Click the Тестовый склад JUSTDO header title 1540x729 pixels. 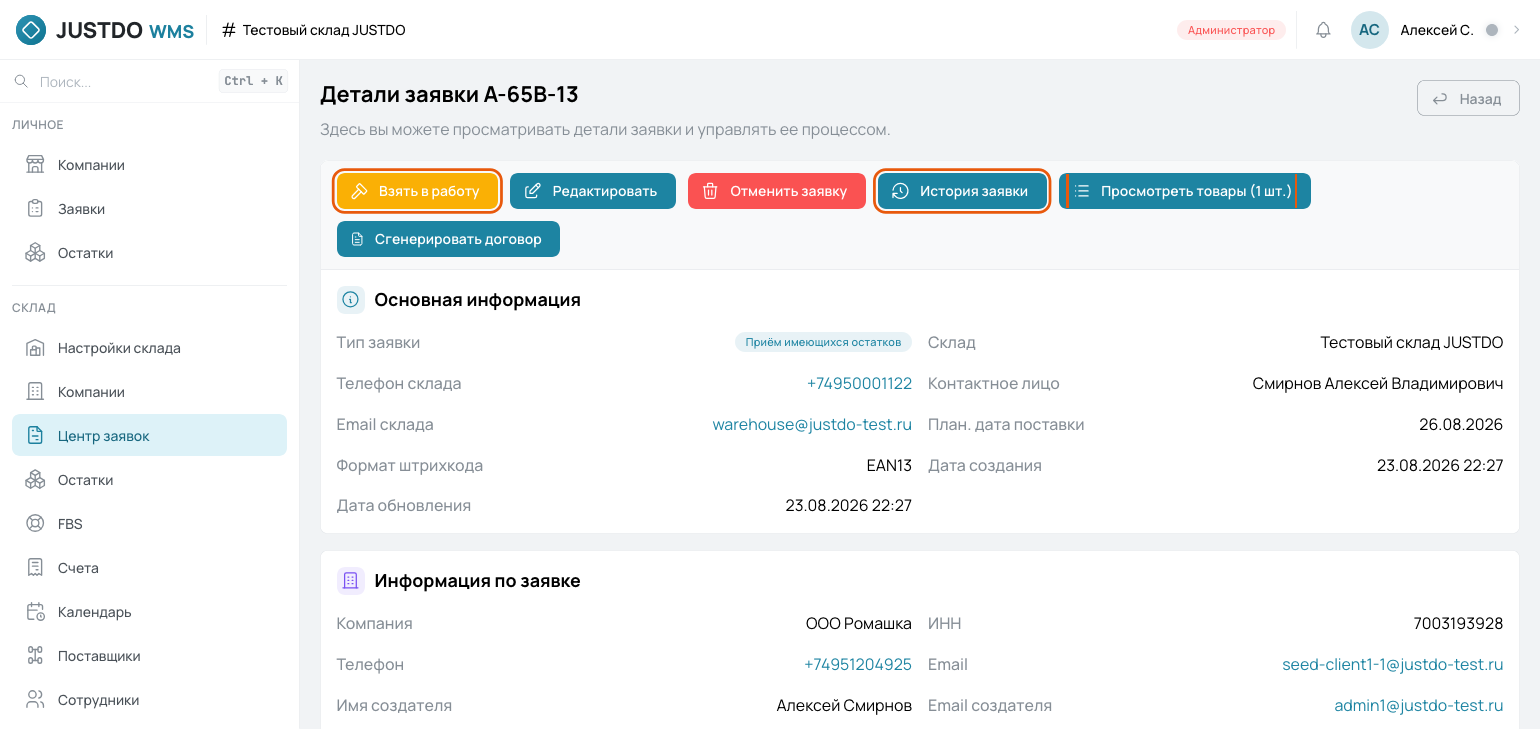pos(324,30)
